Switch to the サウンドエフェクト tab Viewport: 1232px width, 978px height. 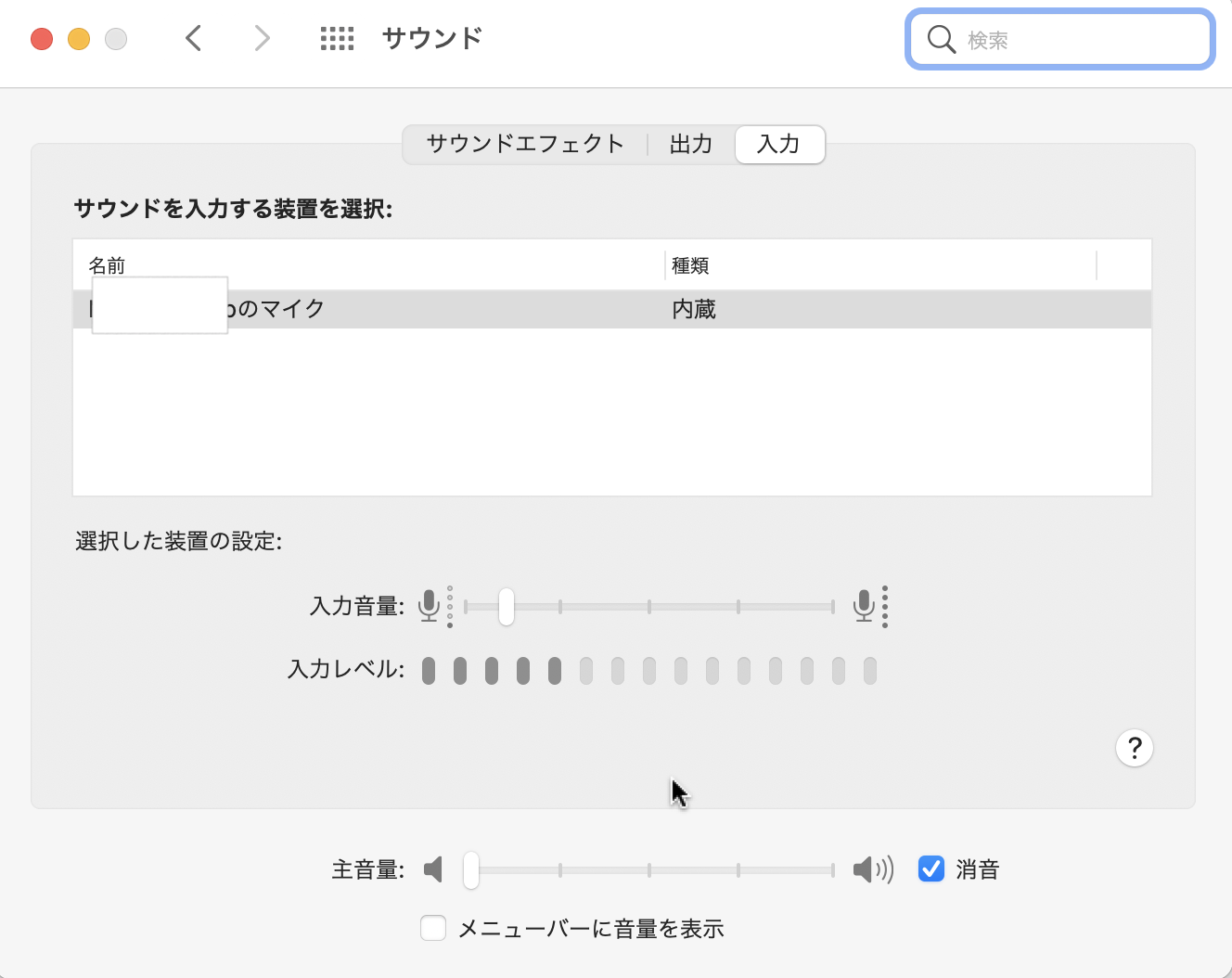(x=525, y=144)
